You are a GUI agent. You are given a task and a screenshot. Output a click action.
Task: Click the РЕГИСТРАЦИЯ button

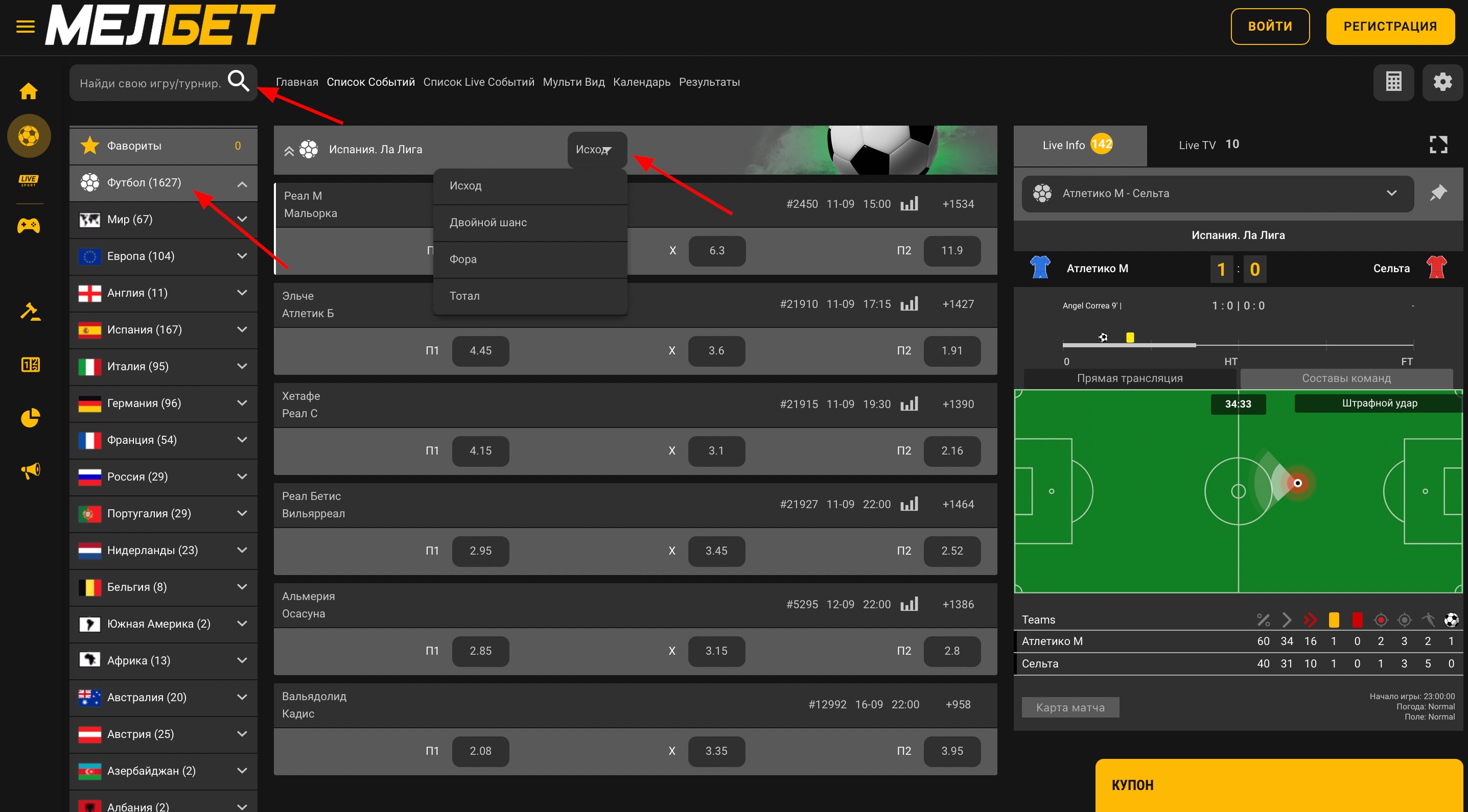tap(1389, 26)
